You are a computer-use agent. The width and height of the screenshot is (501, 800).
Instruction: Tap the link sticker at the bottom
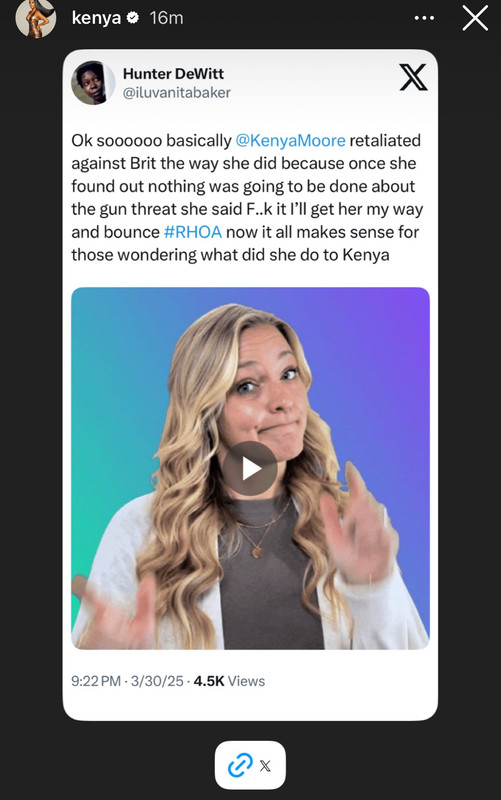coord(250,765)
